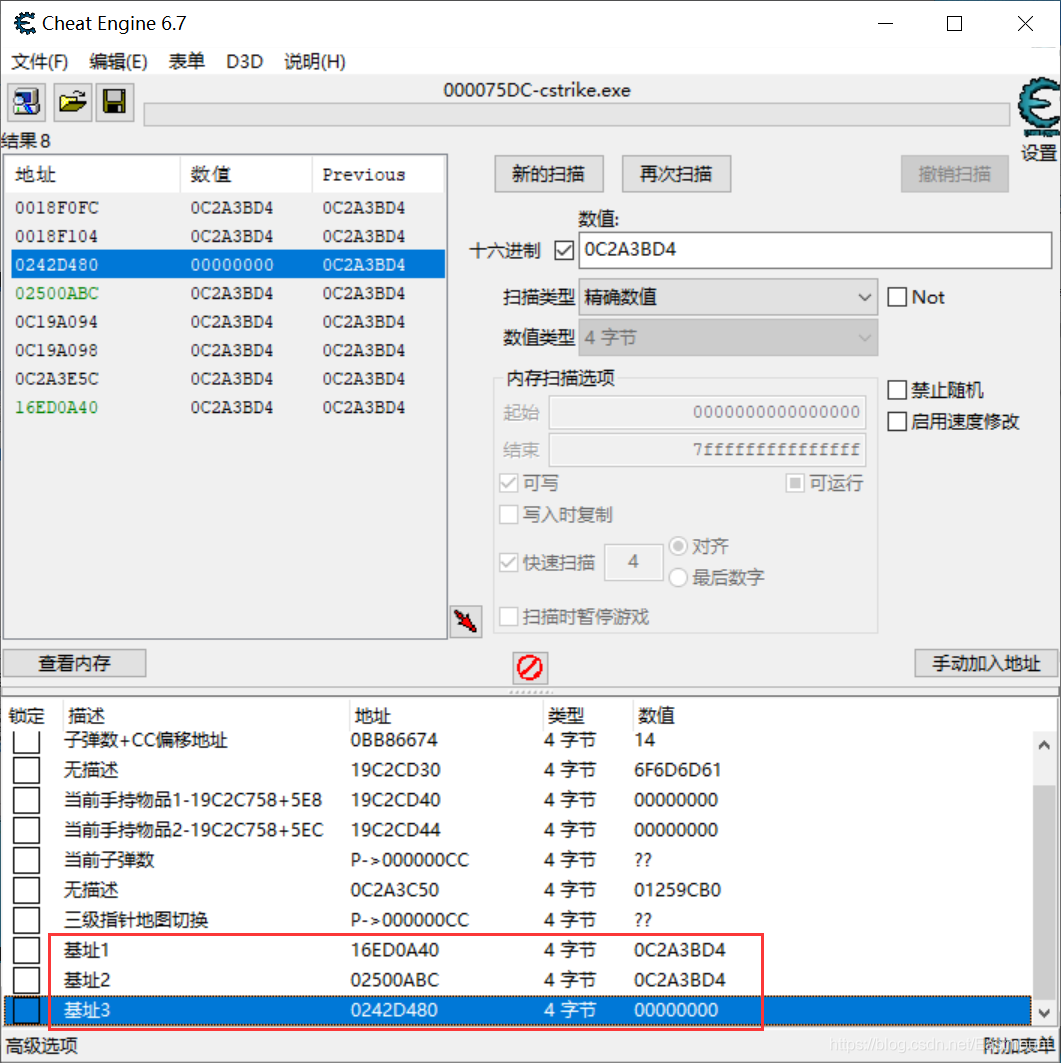Toggle lock checkbox for 当前子弹数
This screenshot has width=1061, height=1063.
pos(26,860)
